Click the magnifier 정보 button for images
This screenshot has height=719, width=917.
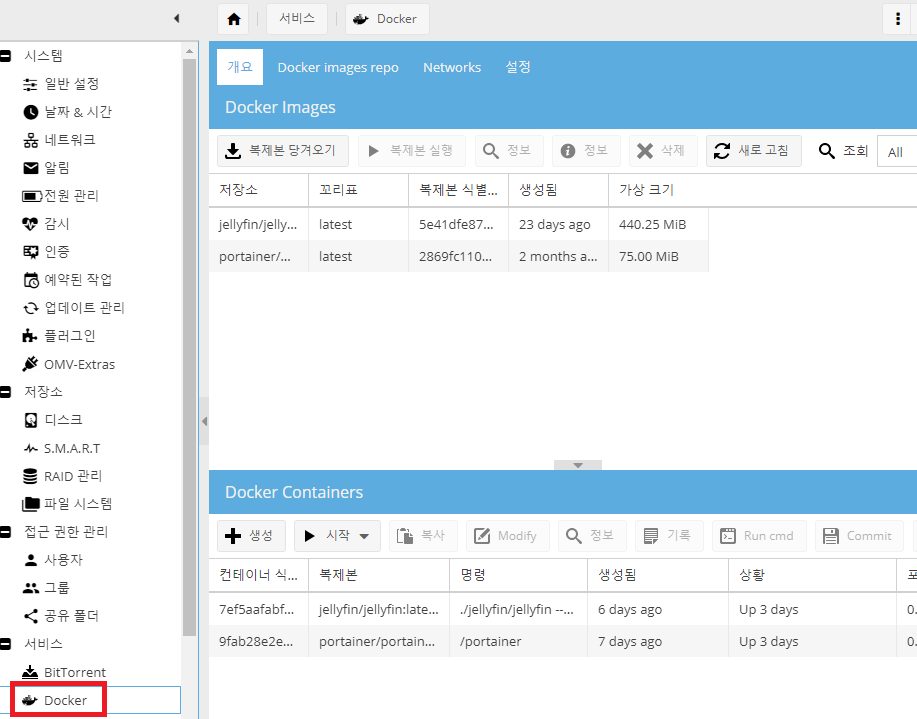pyautogui.click(x=509, y=151)
